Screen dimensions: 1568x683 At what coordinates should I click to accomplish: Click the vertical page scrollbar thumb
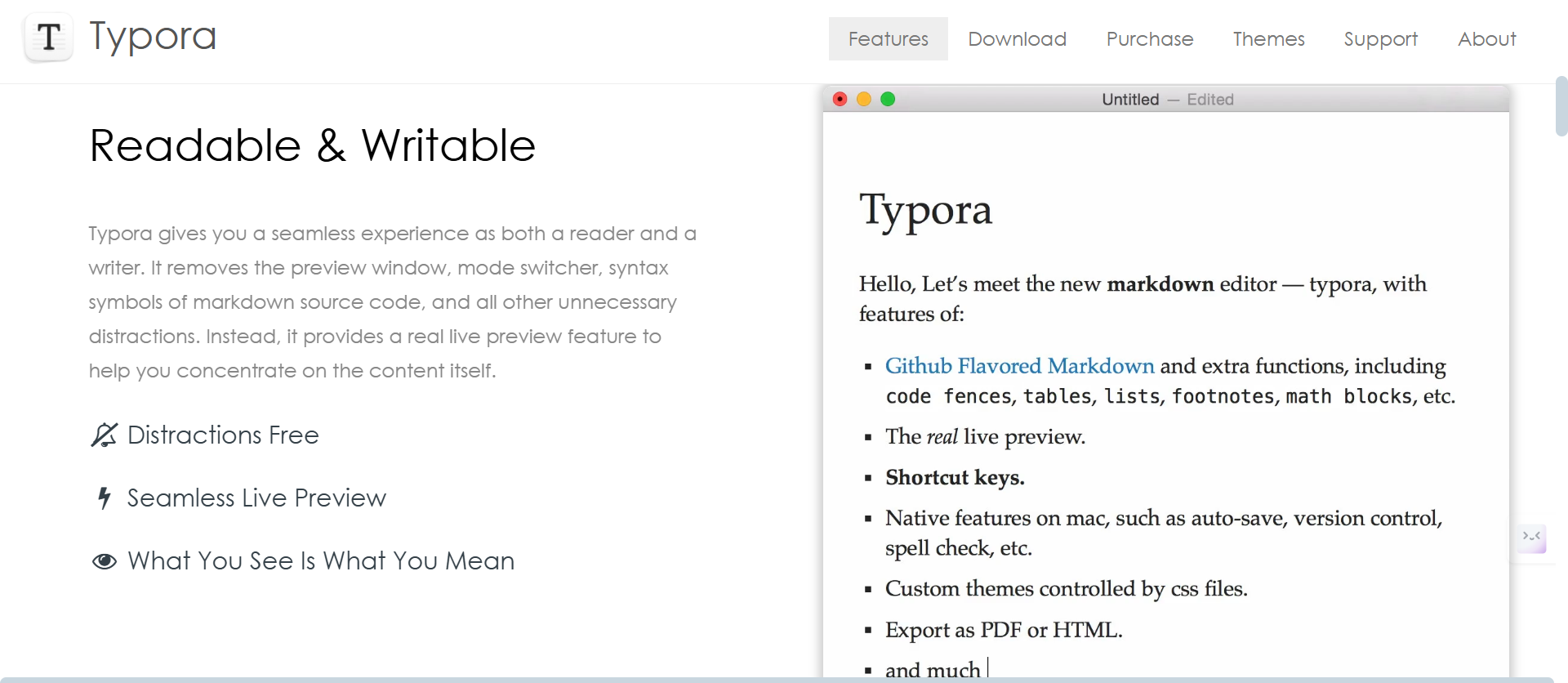point(1561,106)
